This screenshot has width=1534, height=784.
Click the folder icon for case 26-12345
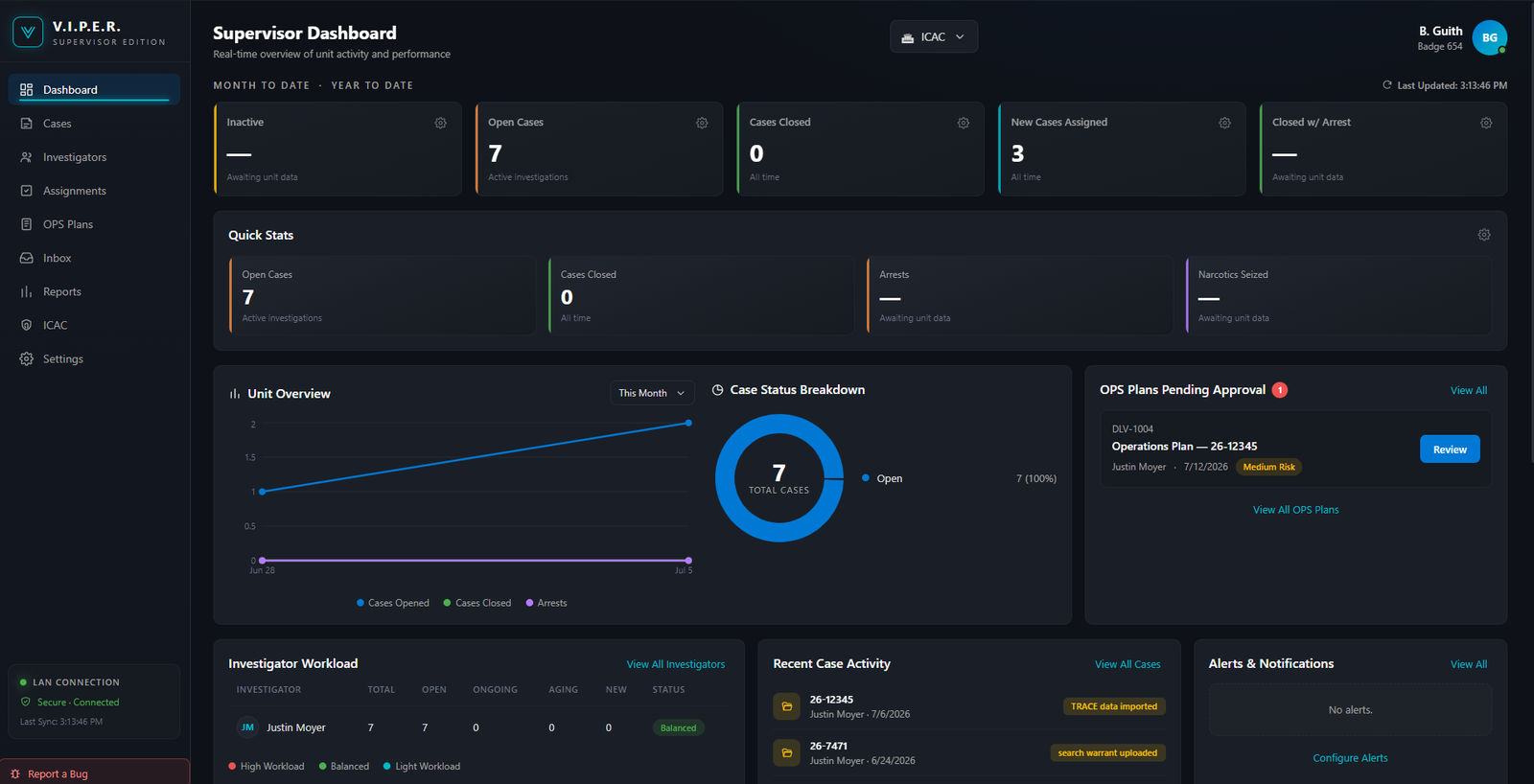786,706
